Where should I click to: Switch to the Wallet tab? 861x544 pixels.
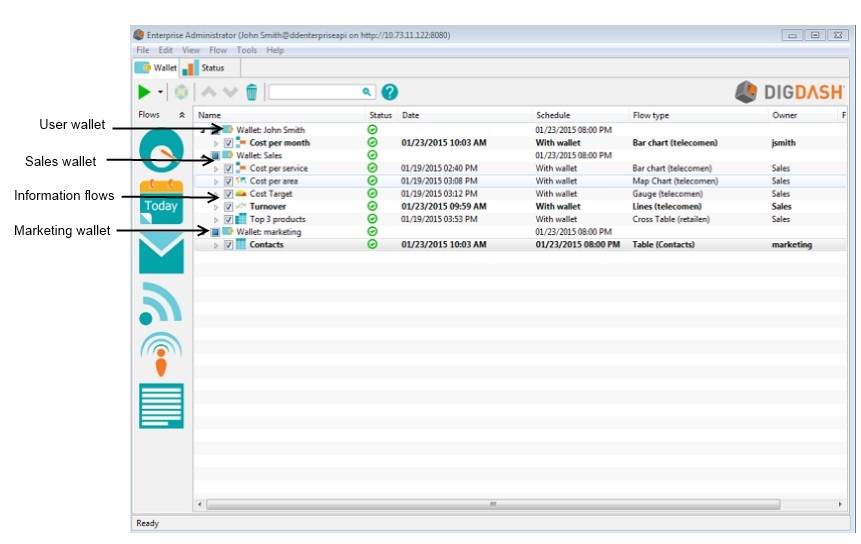click(156, 68)
